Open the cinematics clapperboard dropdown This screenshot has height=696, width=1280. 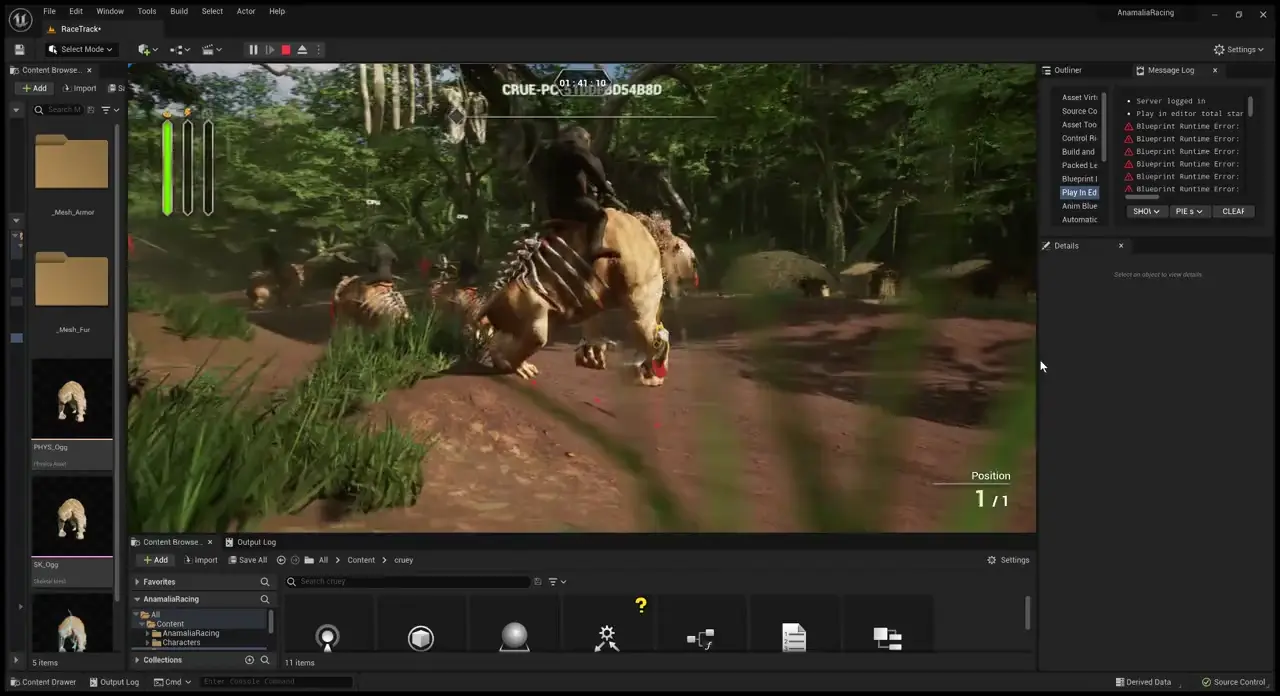pos(212,49)
